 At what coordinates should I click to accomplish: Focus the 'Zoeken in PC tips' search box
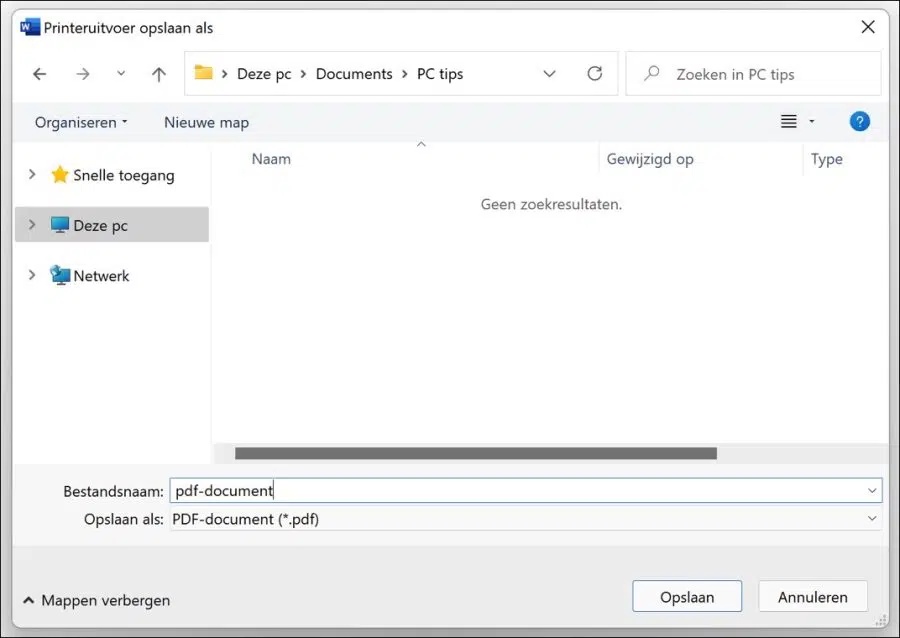point(753,73)
